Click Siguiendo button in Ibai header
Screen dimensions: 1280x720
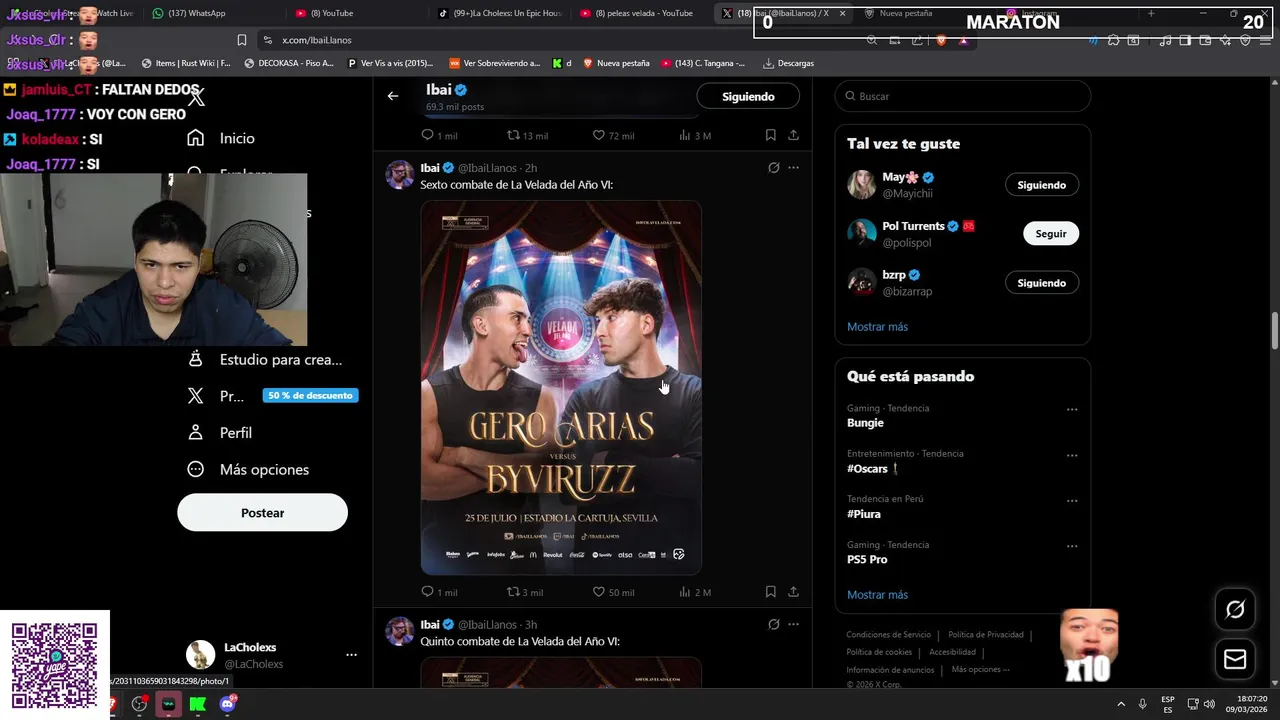tap(748, 96)
